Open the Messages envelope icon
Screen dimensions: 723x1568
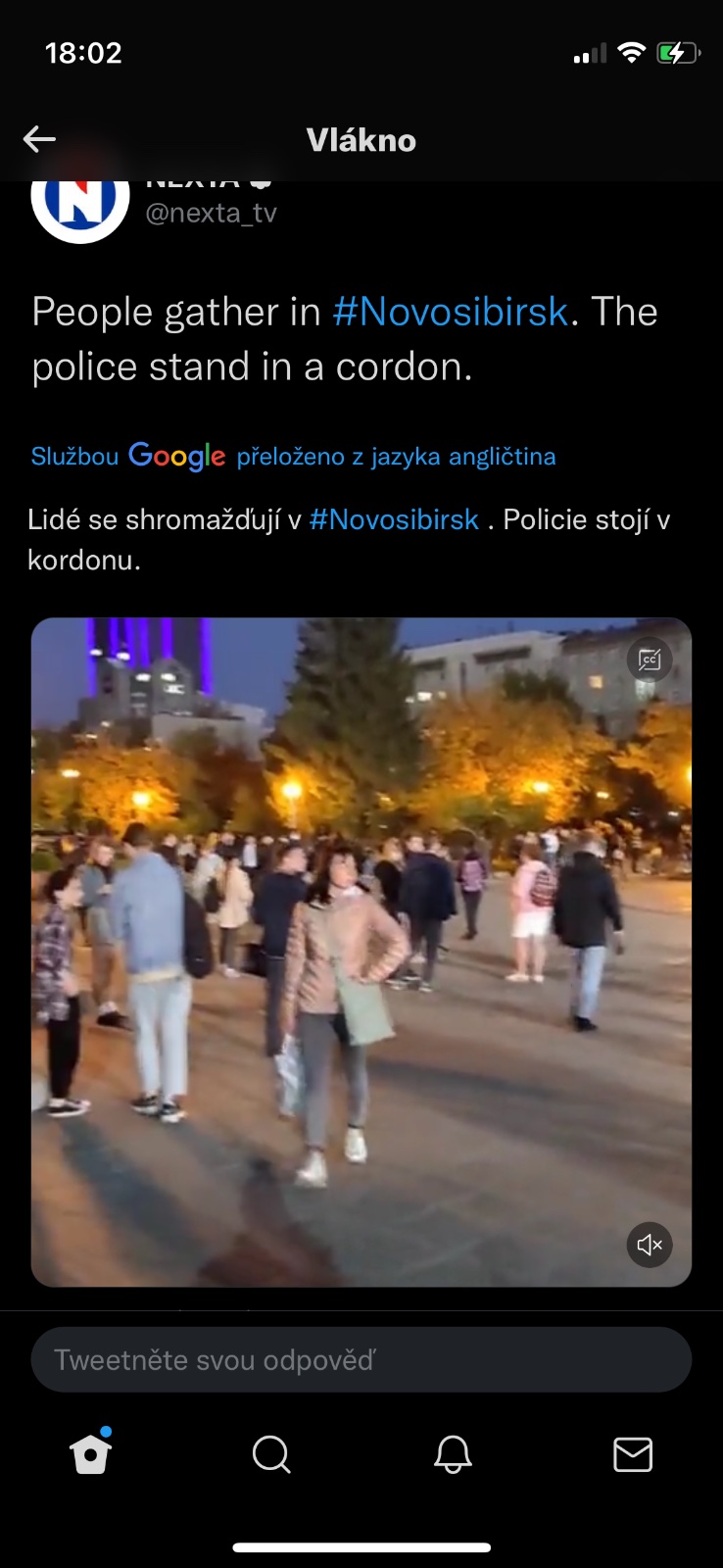tap(633, 1454)
